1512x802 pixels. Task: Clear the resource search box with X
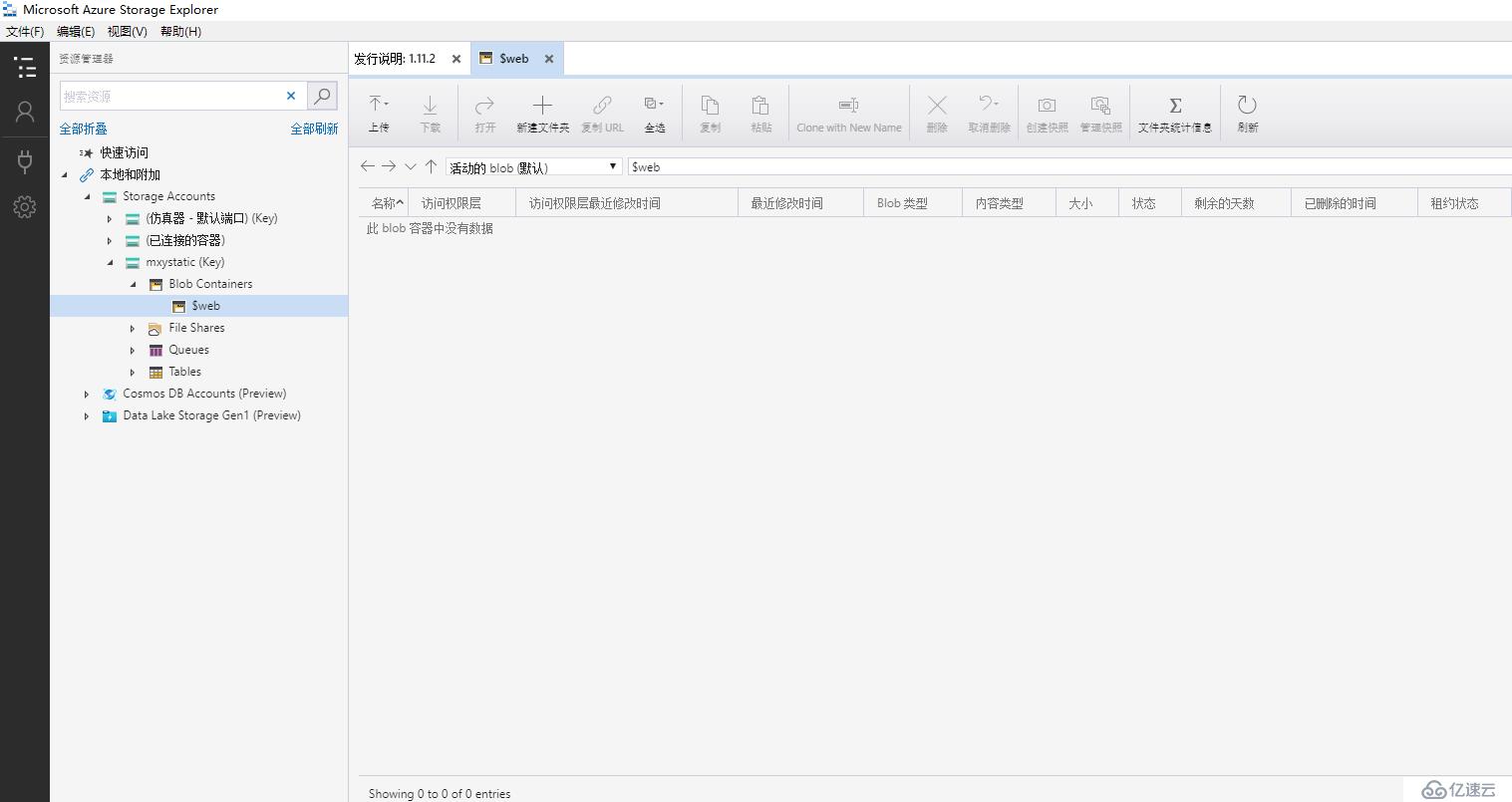coord(291,96)
